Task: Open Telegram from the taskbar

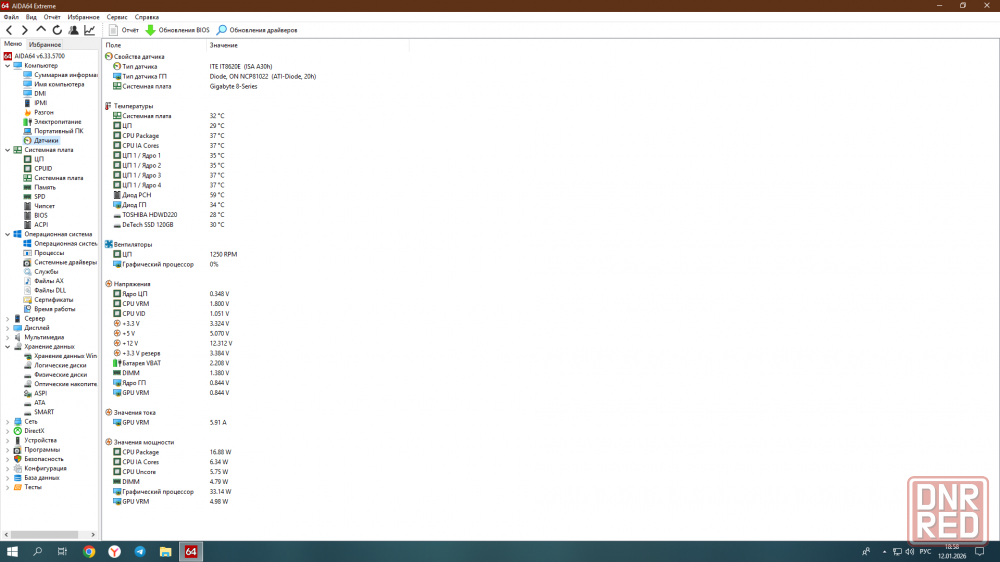Action: (x=139, y=551)
